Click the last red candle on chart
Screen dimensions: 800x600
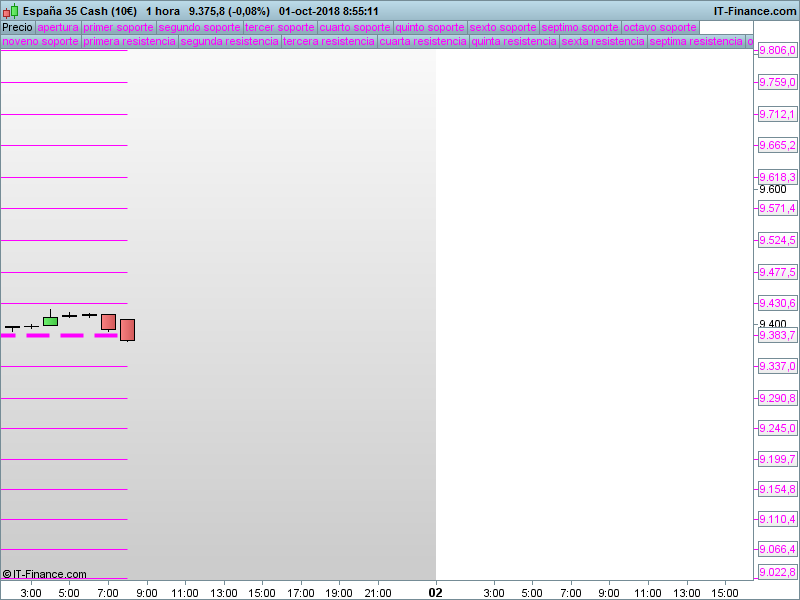(128, 330)
